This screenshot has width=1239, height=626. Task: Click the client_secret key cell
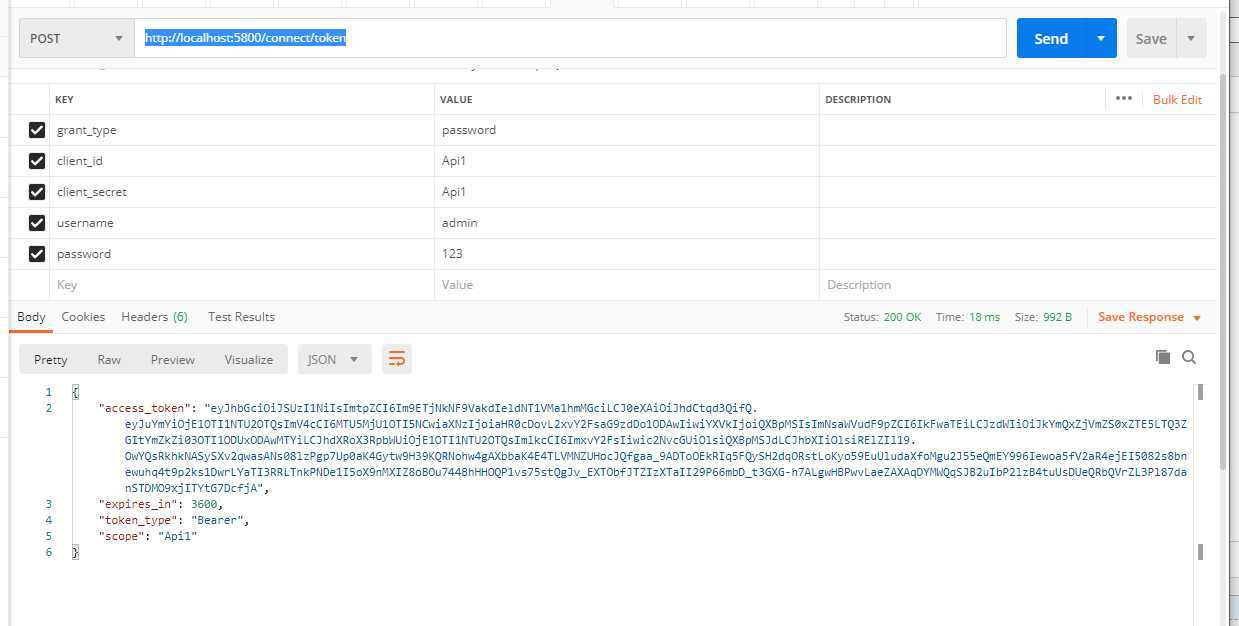click(x=242, y=192)
